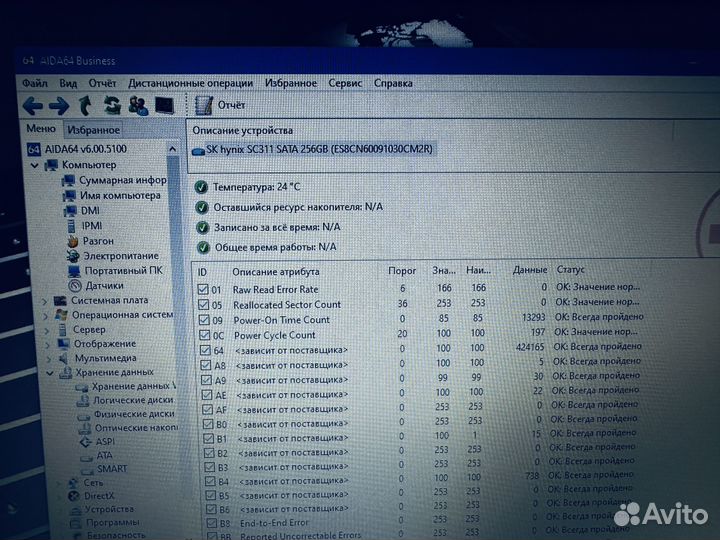
Task: Click the up-level arrow toolbar icon
Action: [x=85, y=105]
